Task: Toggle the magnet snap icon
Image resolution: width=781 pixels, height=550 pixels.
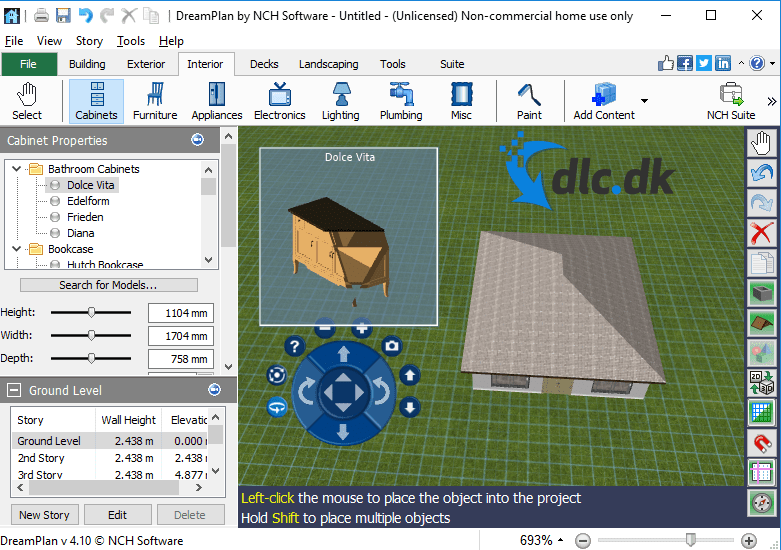Action: pyautogui.click(x=762, y=443)
